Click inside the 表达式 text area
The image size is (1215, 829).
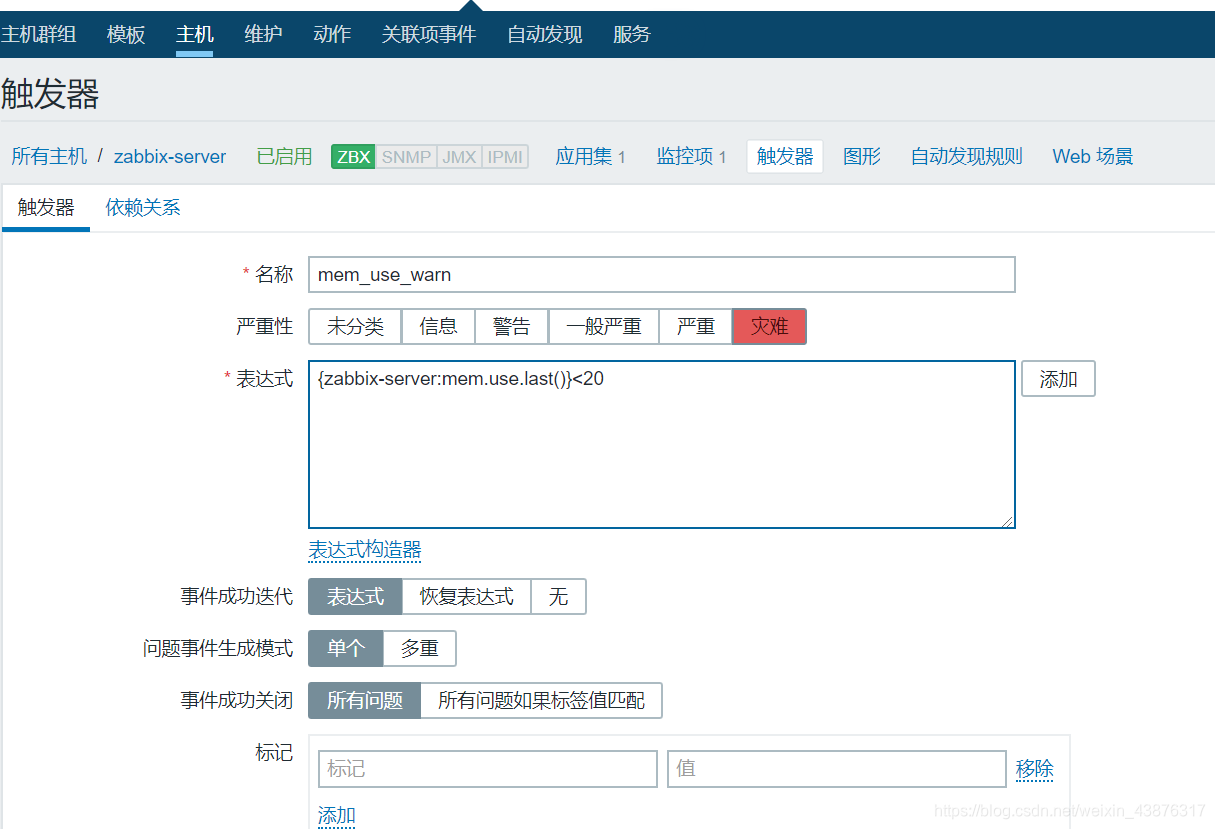click(661, 445)
